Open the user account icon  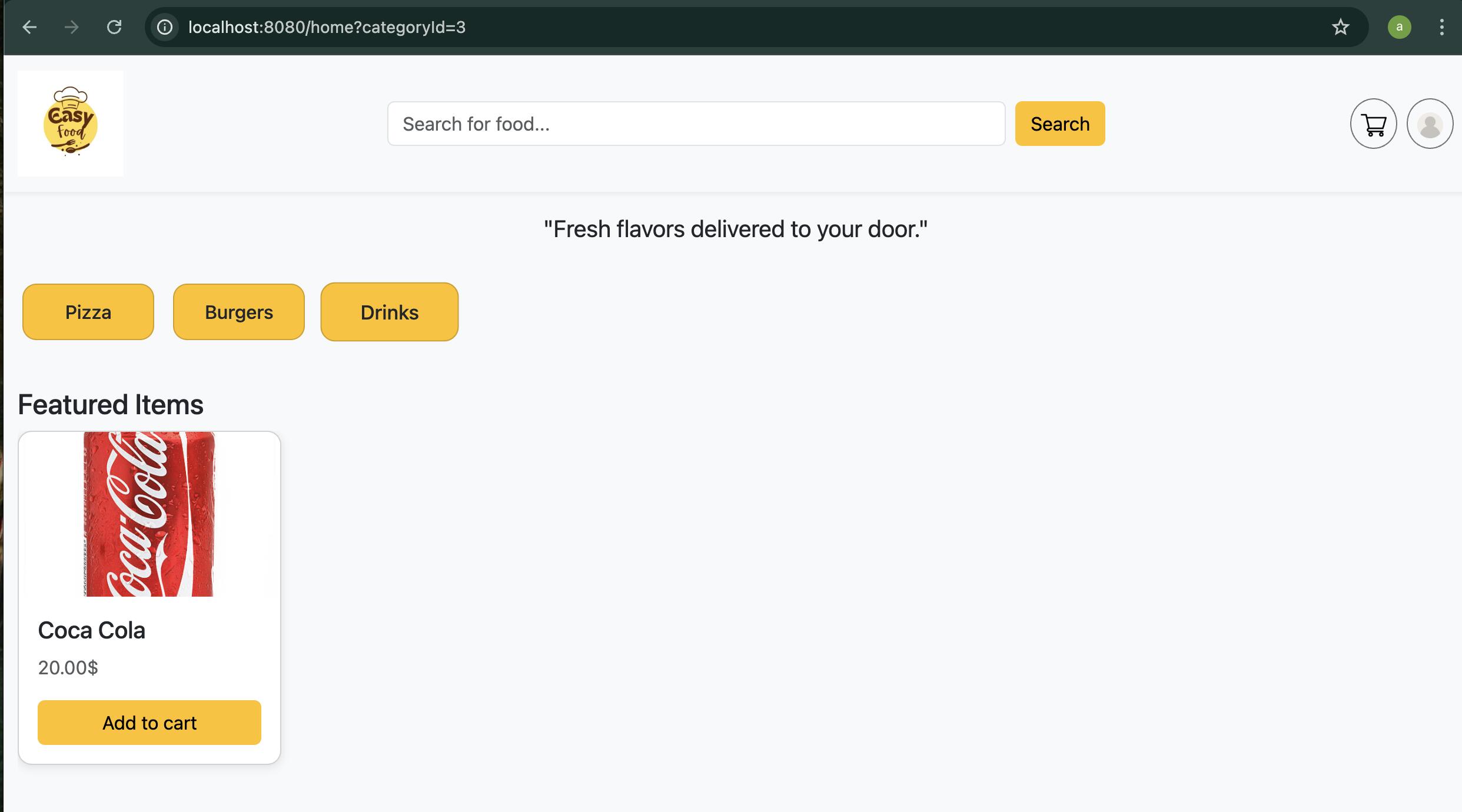(1430, 124)
